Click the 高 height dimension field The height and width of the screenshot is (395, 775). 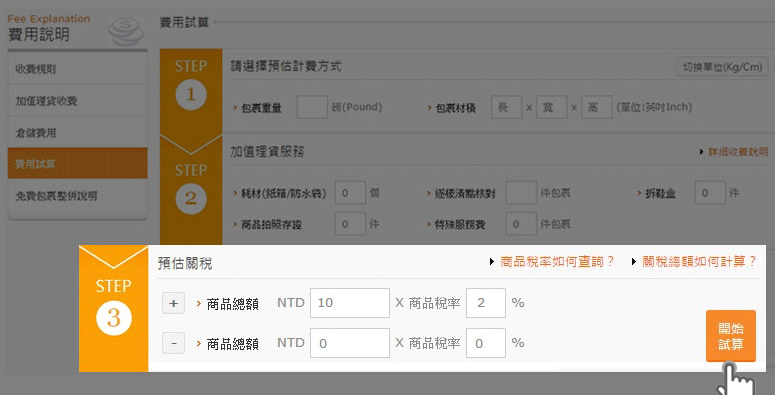coord(597,107)
